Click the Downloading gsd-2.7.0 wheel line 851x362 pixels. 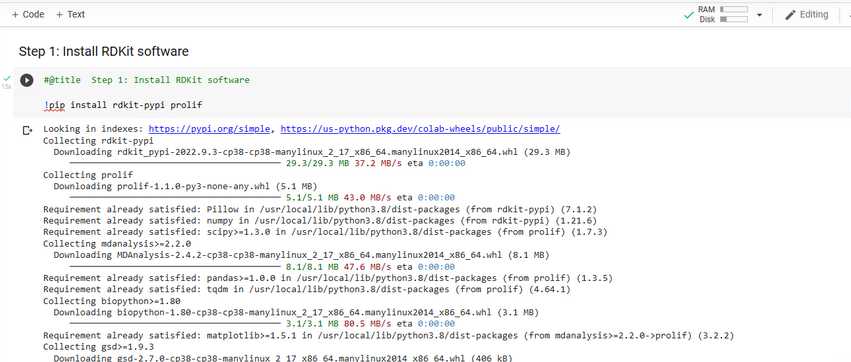283,358
